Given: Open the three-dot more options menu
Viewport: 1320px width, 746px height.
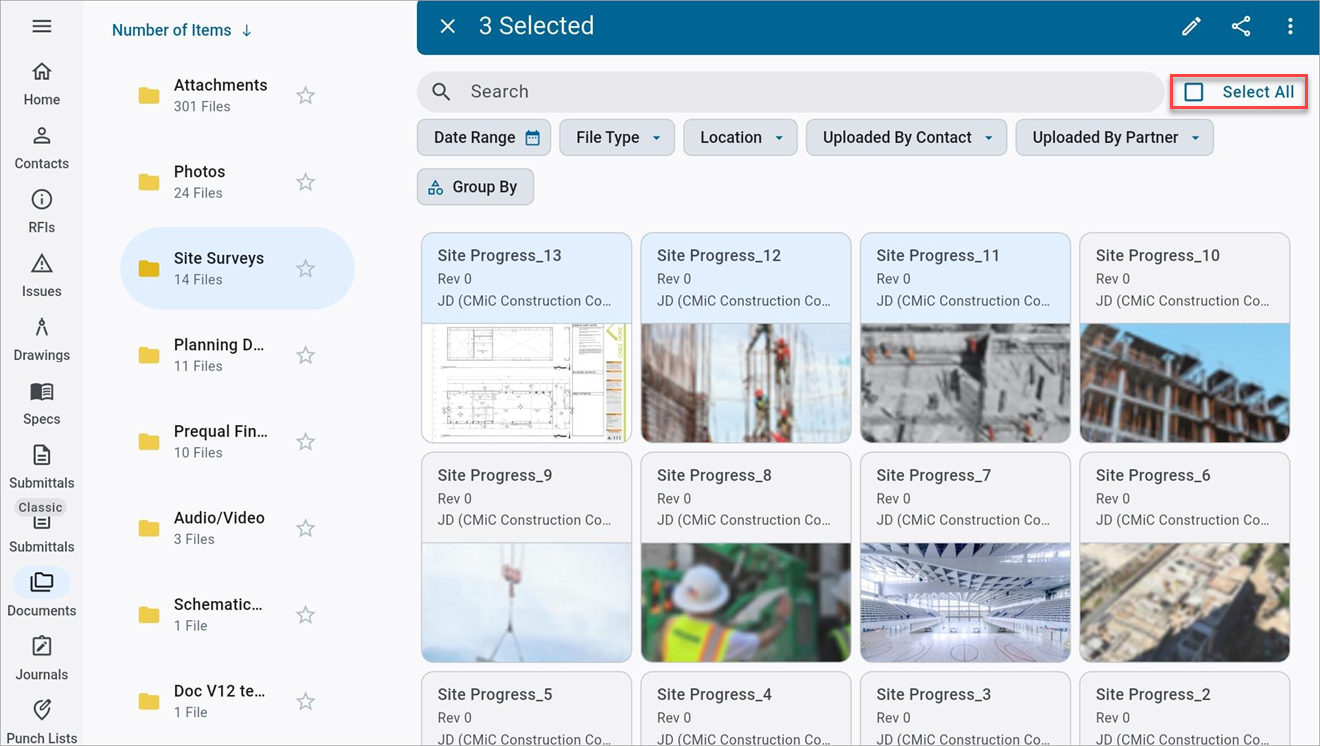Looking at the screenshot, I should click(x=1290, y=27).
